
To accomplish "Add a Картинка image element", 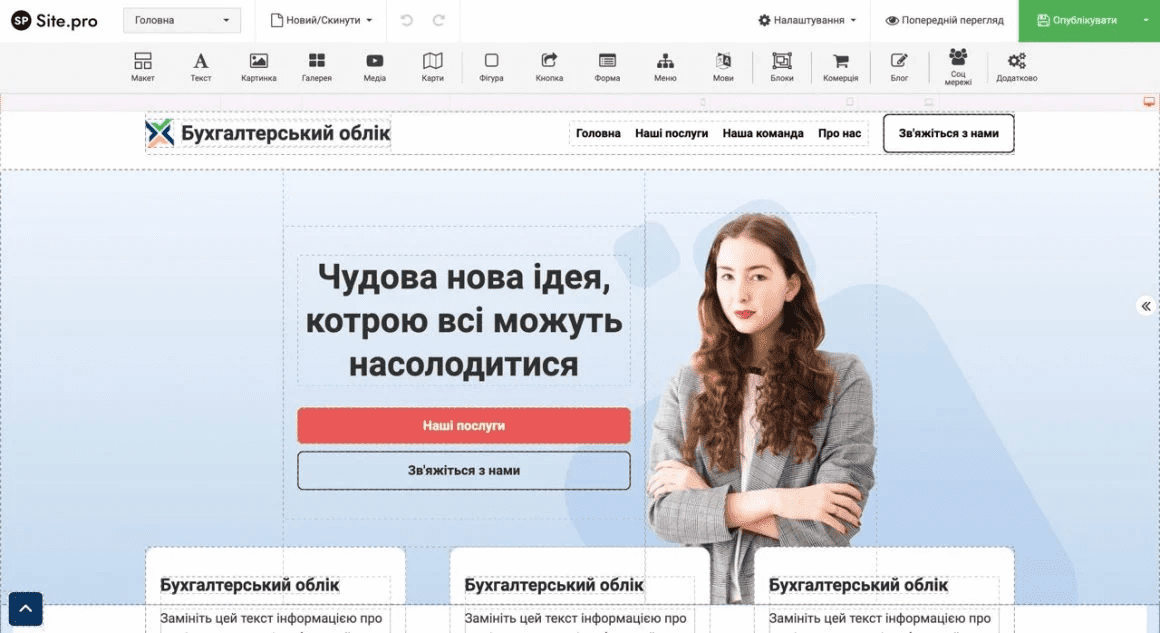I will 258,67.
